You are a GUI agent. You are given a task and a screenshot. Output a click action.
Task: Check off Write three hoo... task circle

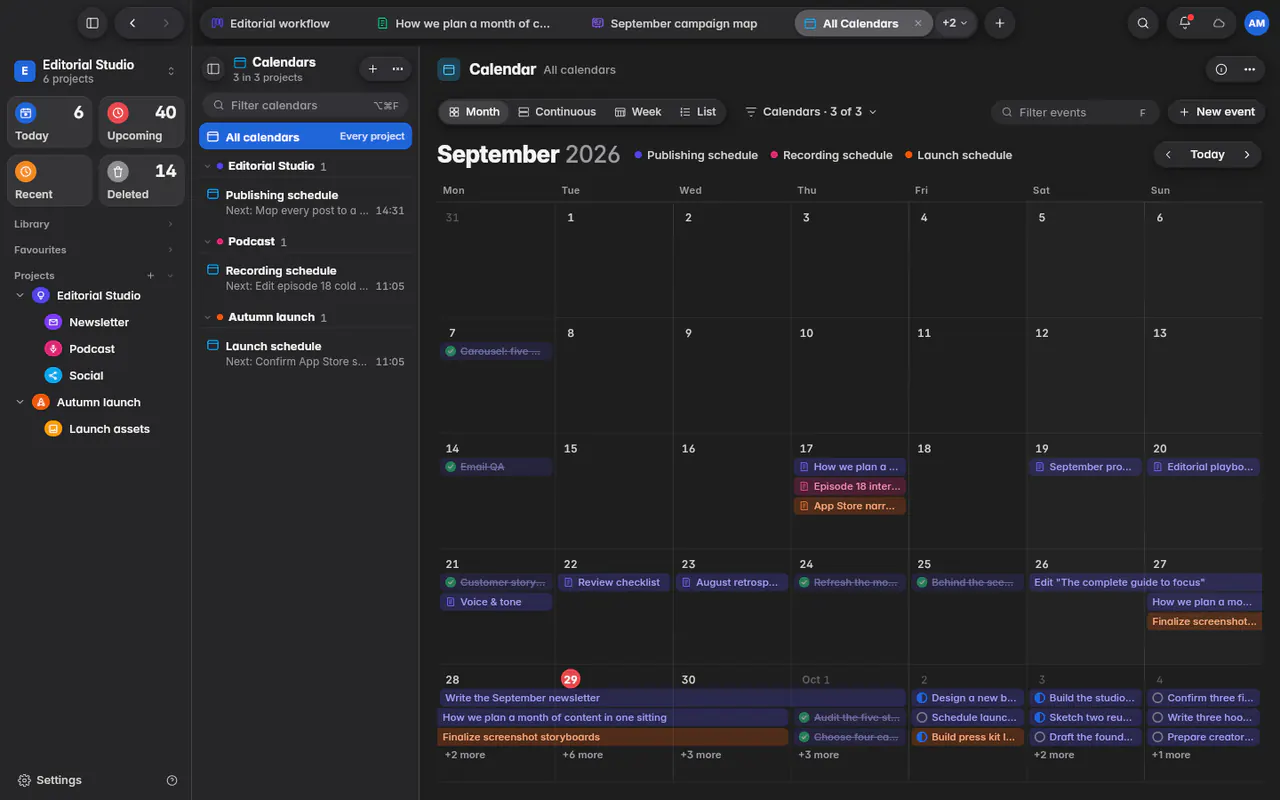[1158, 717]
